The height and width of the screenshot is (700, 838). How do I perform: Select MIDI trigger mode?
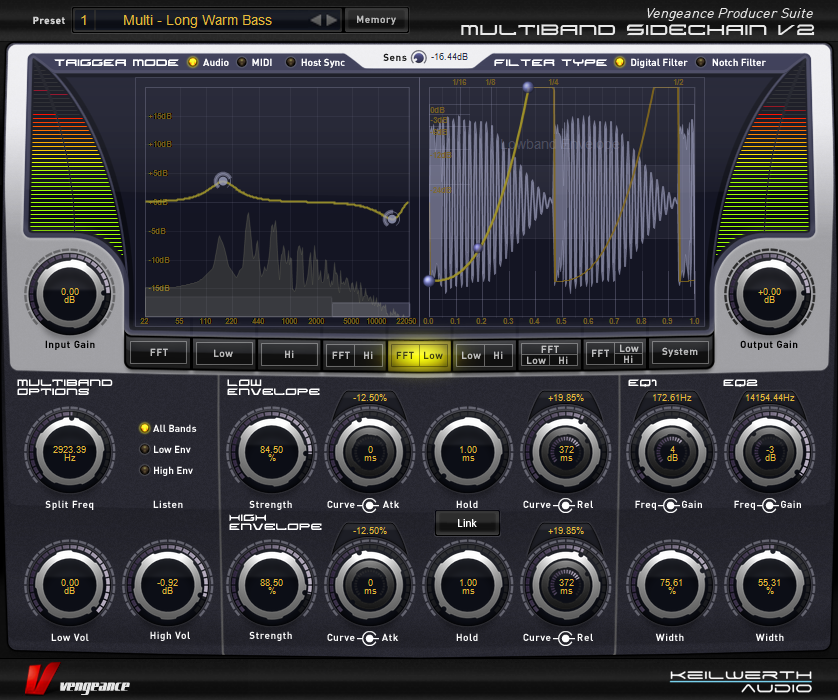[241, 62]
